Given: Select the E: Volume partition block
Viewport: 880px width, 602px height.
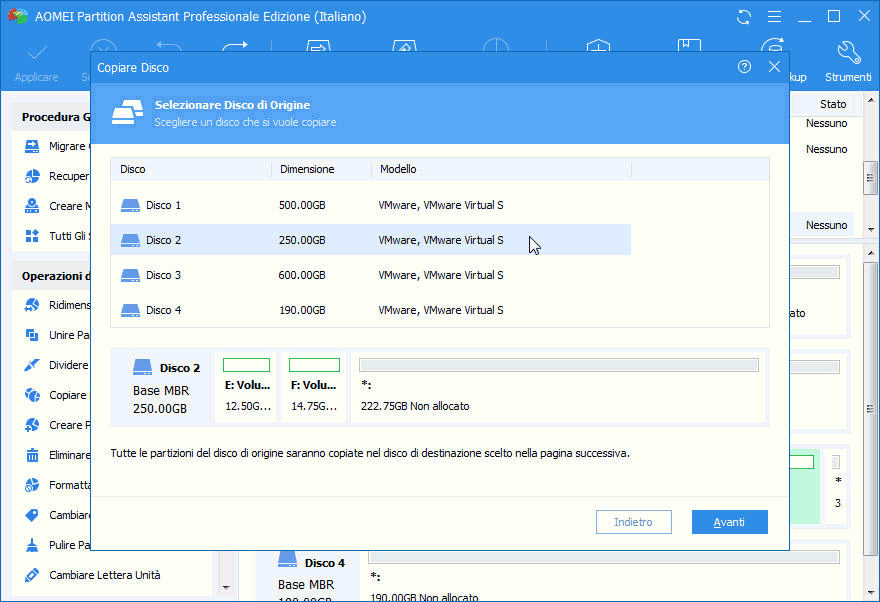Looking at the screenshot, I should [x=246, y=387].
